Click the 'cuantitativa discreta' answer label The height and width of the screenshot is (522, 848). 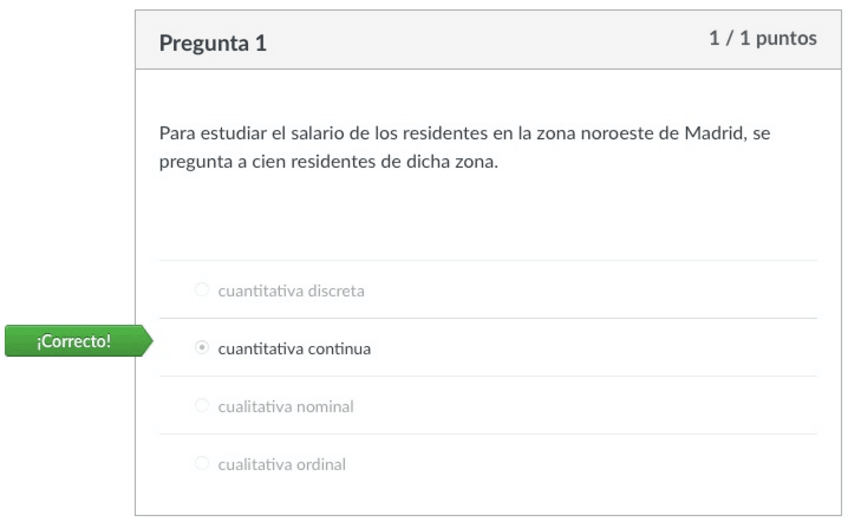pos(291,291)
